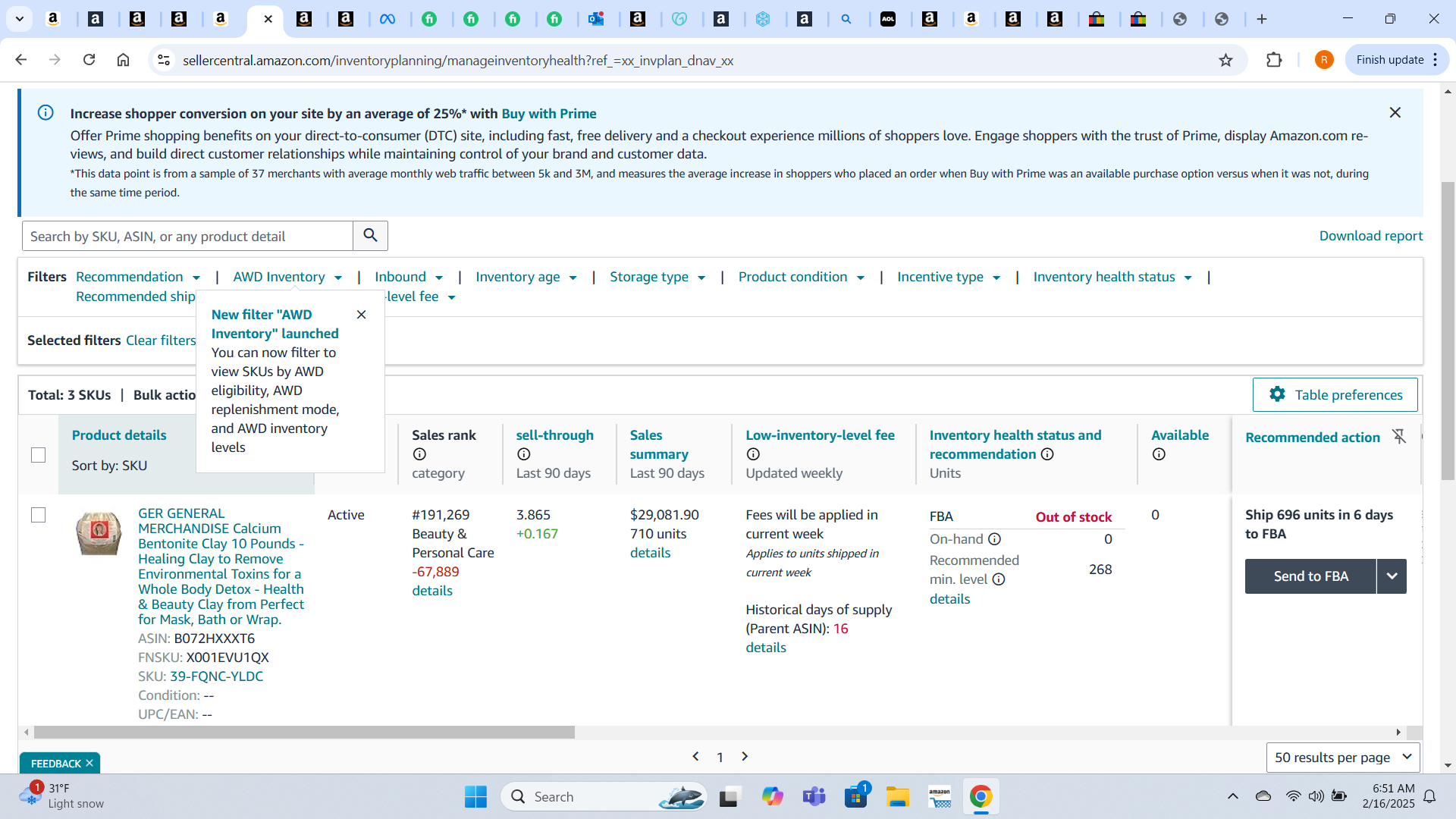Image resolution: width=1456 pixels, height=819 pixels.
Task: Click info icon beside Inventory health recommendation
Action: (x=1047, y=454)
